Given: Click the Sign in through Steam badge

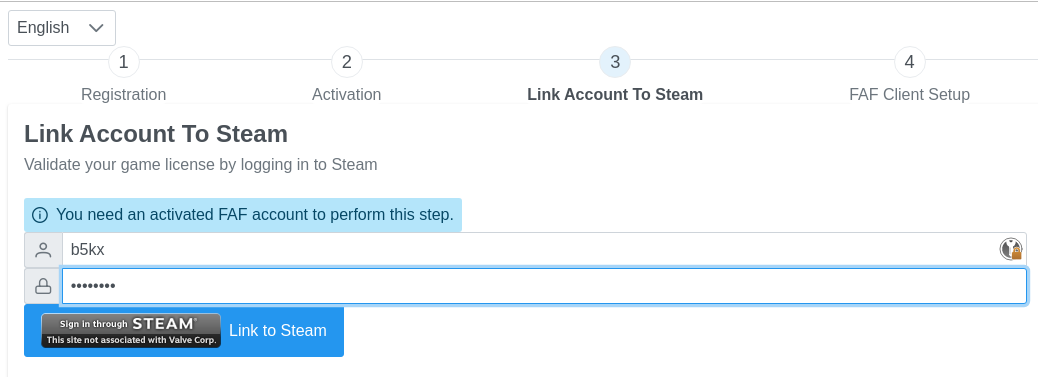Looking at the screenshot, I should (131, 331).
